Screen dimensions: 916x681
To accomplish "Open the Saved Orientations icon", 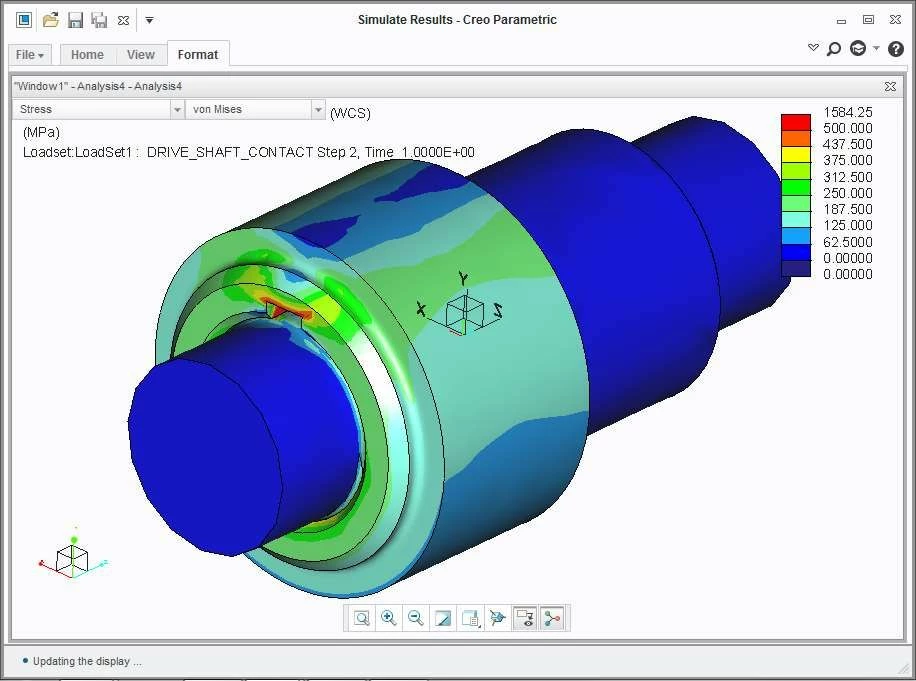I will (470, 618).
